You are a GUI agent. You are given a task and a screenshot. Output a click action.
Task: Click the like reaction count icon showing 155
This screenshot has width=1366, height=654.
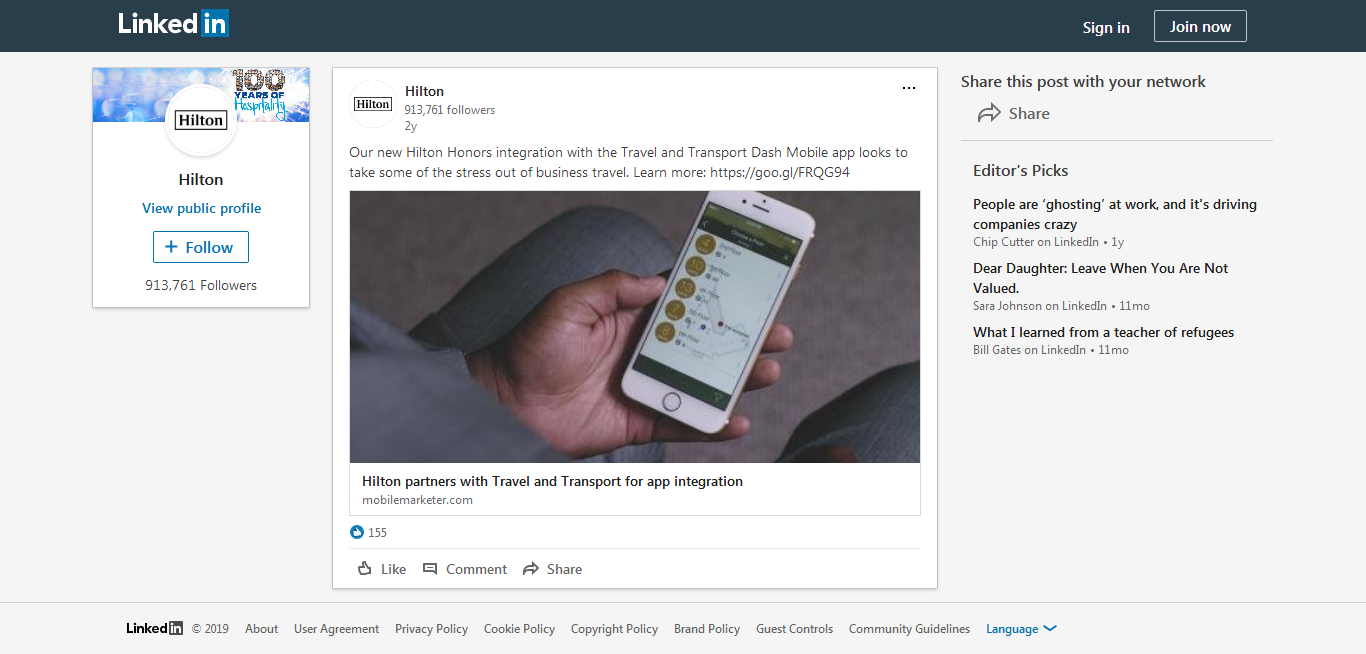(x=357, y=532)
